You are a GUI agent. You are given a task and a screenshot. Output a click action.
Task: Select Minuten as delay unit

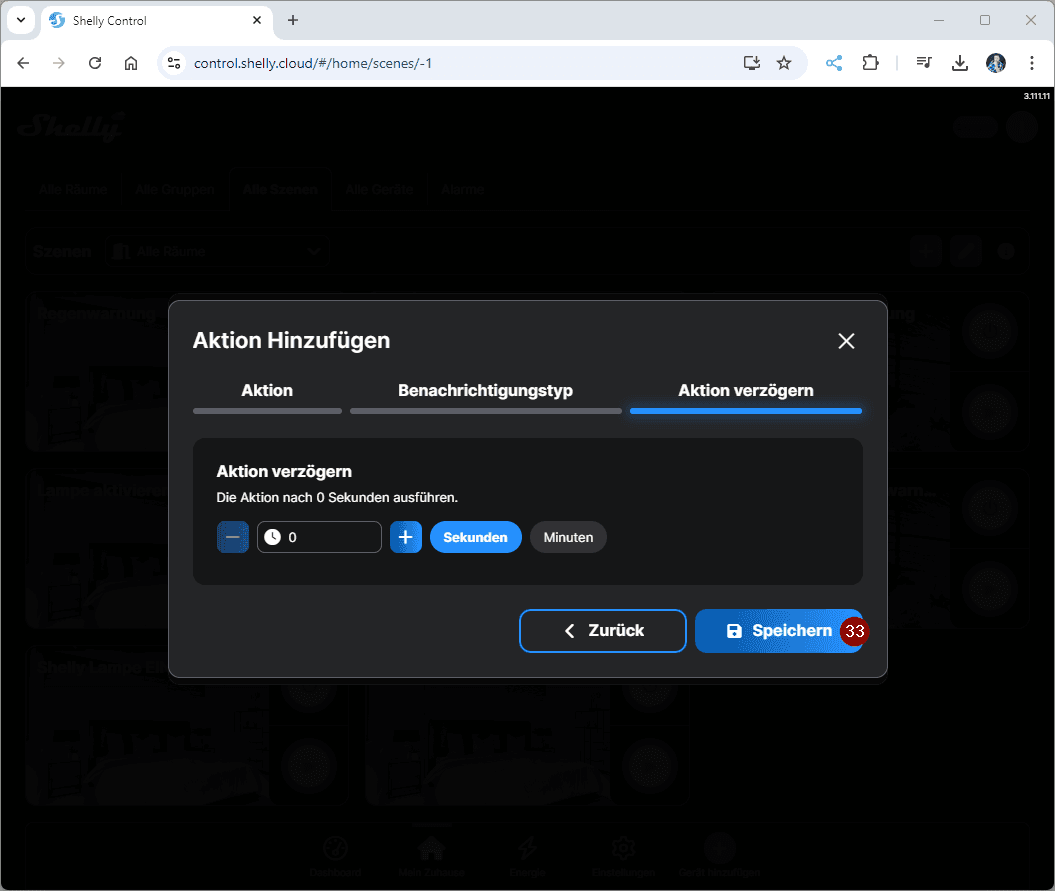click(568, 537)
